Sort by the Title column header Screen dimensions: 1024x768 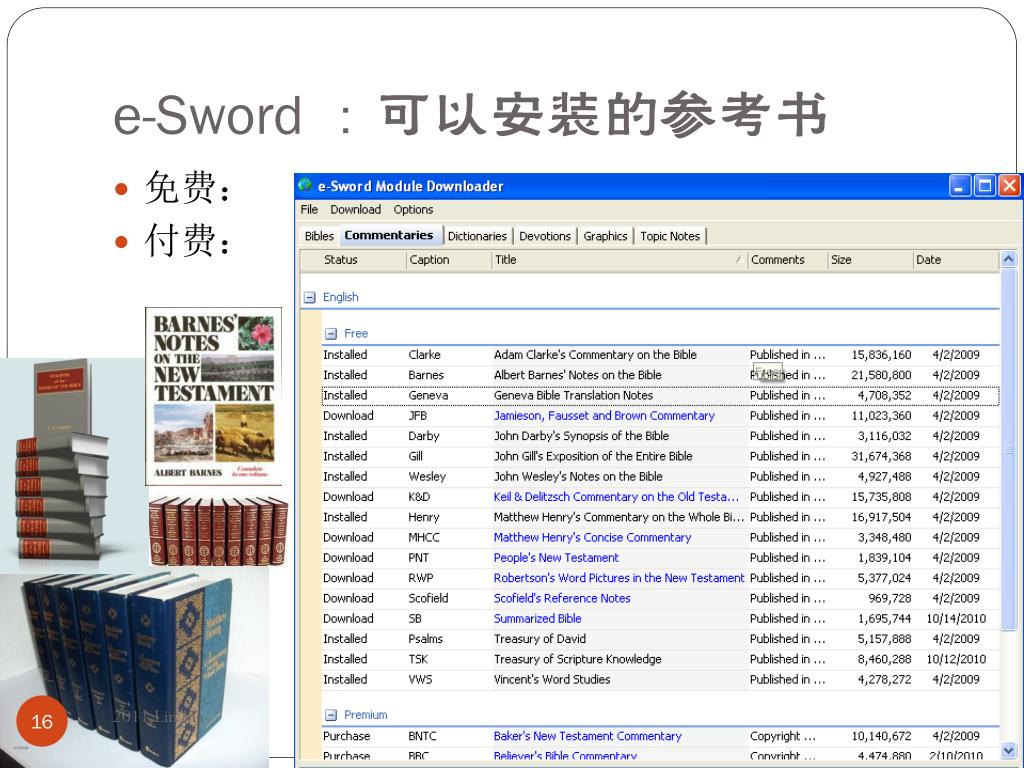619,260
